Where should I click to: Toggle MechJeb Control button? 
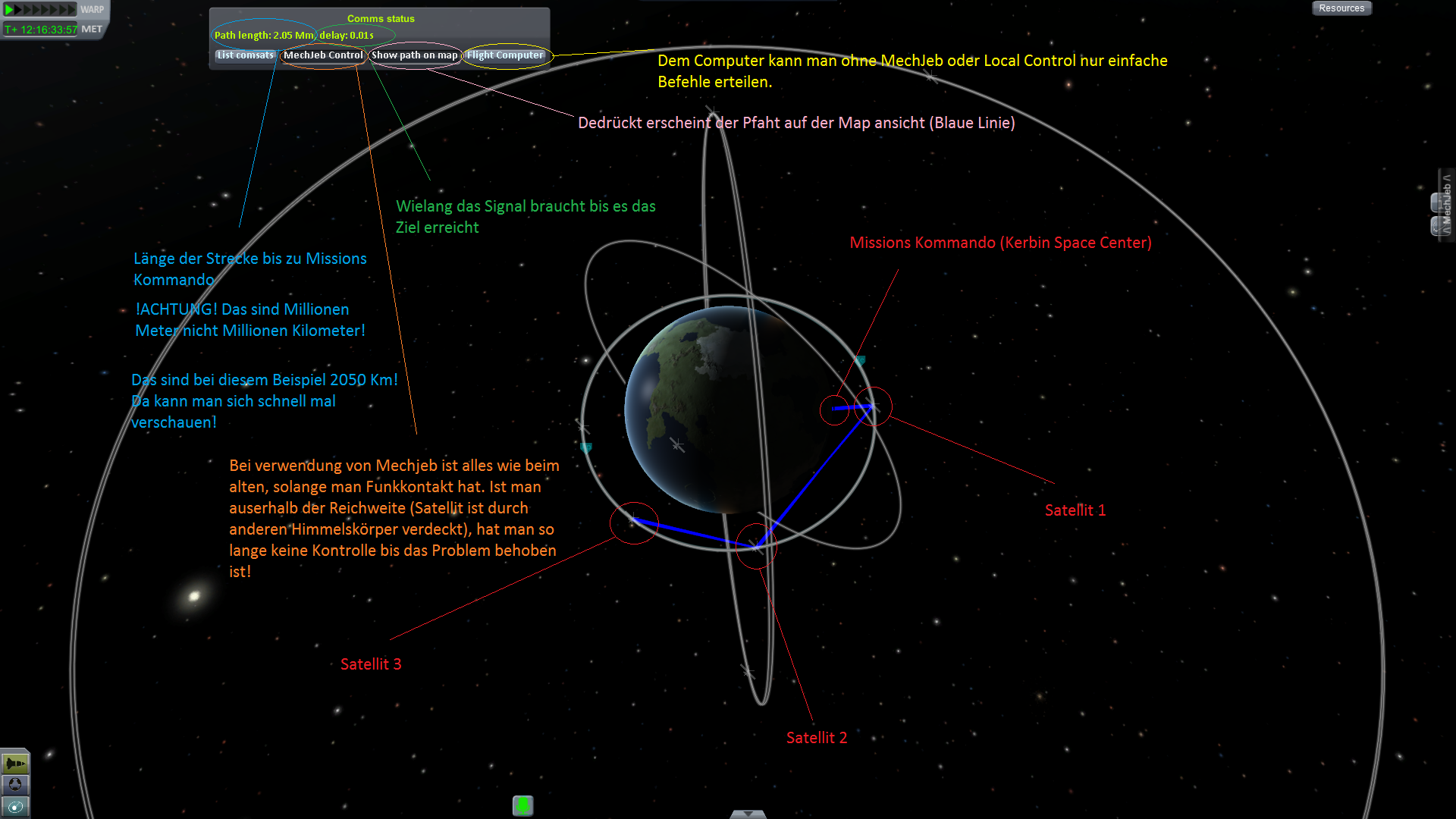pyautogui.click(x=323, y=55)
